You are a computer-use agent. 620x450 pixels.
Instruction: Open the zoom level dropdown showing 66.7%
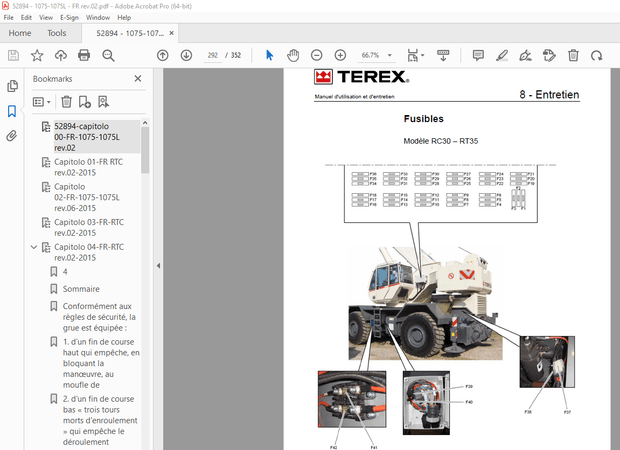click(377, 55)
